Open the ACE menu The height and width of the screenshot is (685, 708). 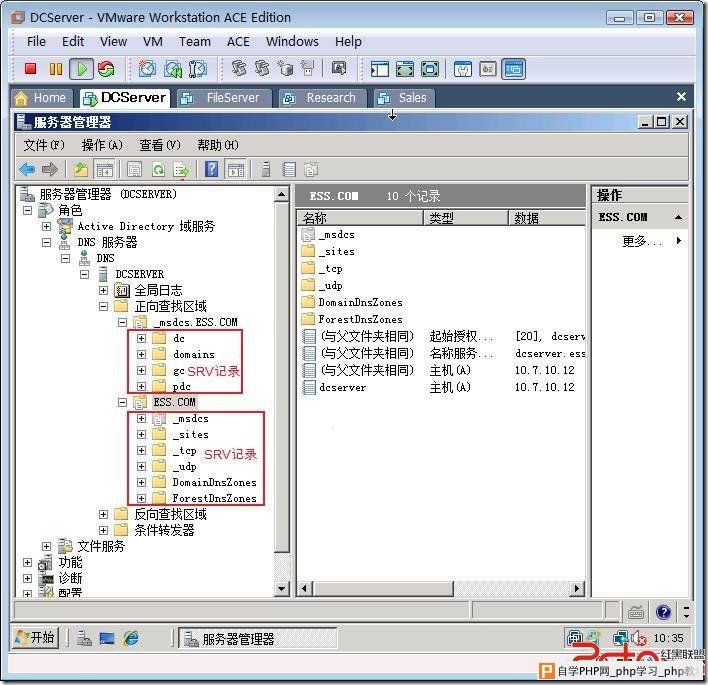238,42
